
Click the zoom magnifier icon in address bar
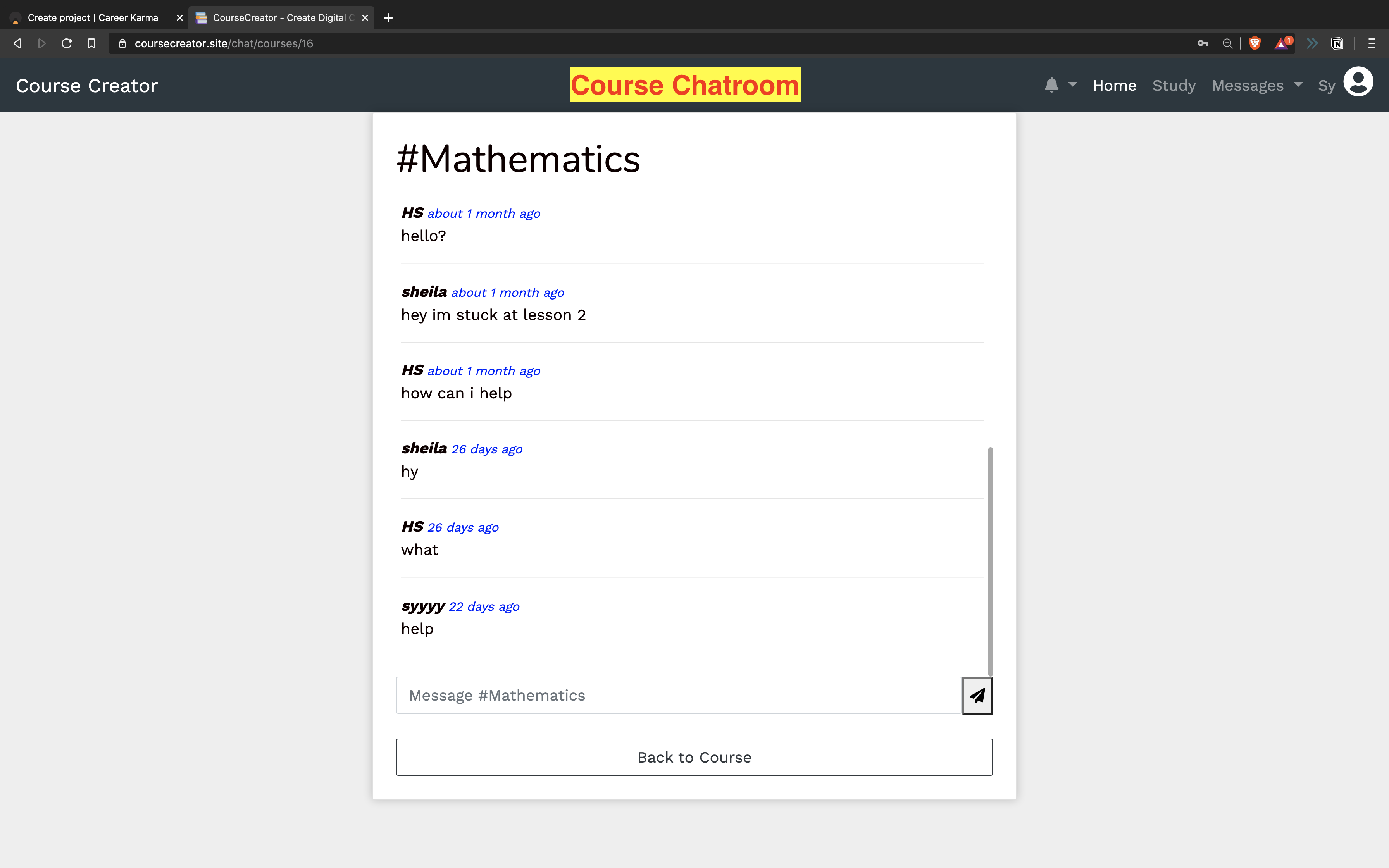point(1227,44)
